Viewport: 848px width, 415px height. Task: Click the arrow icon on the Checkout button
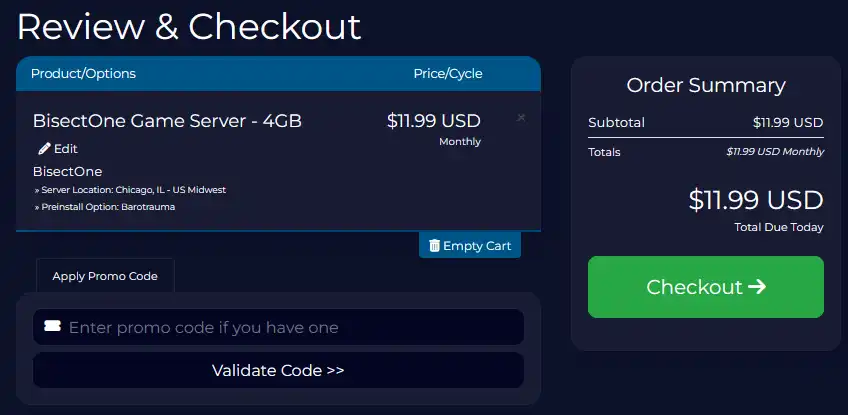[x=757, y=287]
